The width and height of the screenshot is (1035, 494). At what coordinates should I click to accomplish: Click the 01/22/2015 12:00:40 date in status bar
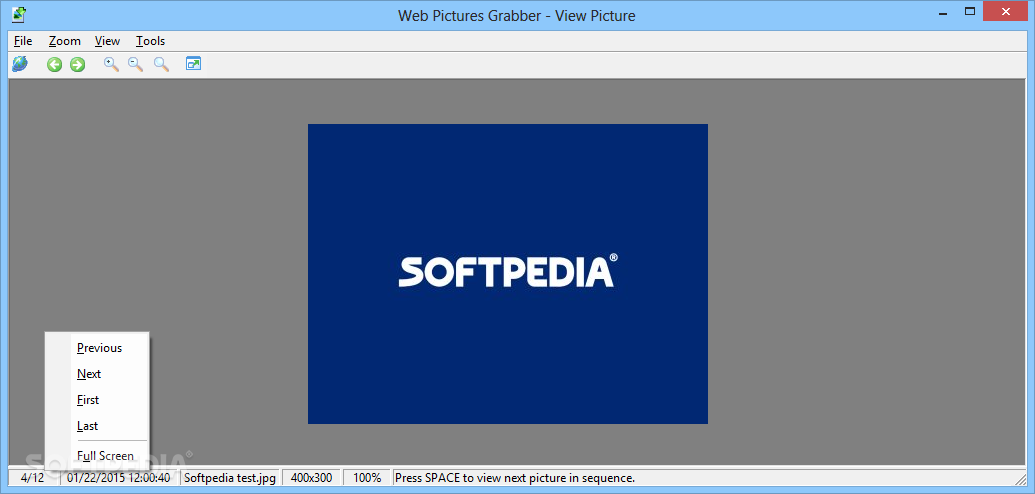coord(119,477)
